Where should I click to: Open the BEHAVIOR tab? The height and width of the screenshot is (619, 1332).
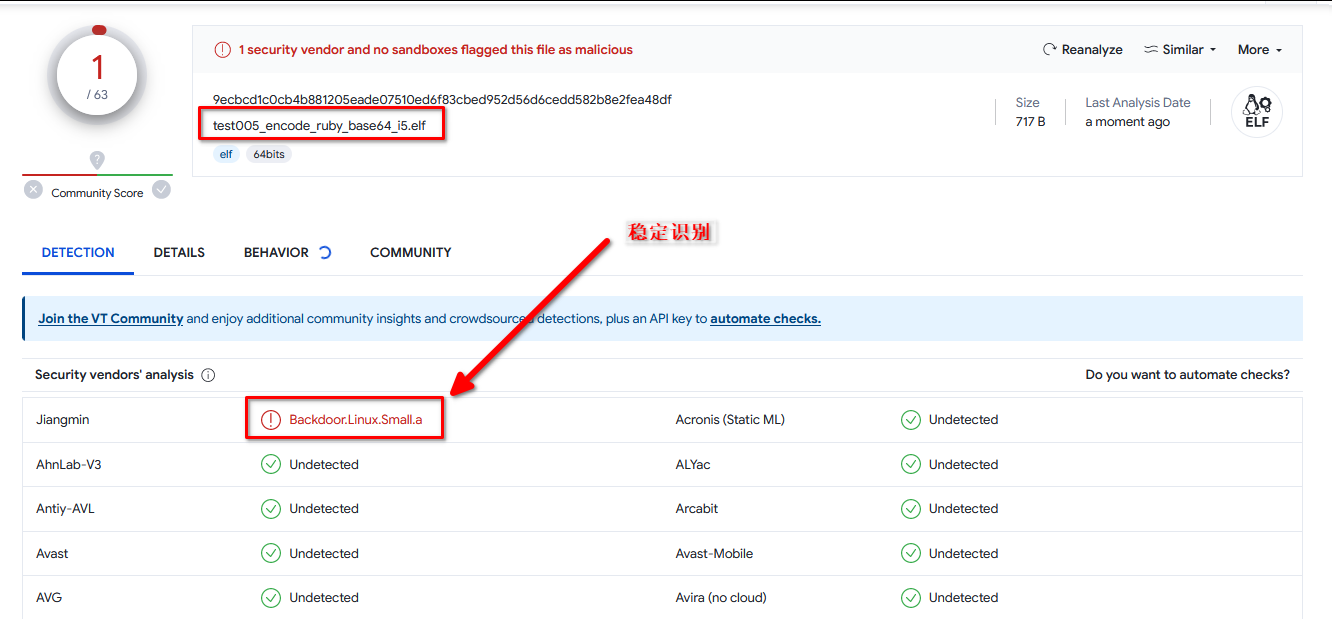coord(276,253)
